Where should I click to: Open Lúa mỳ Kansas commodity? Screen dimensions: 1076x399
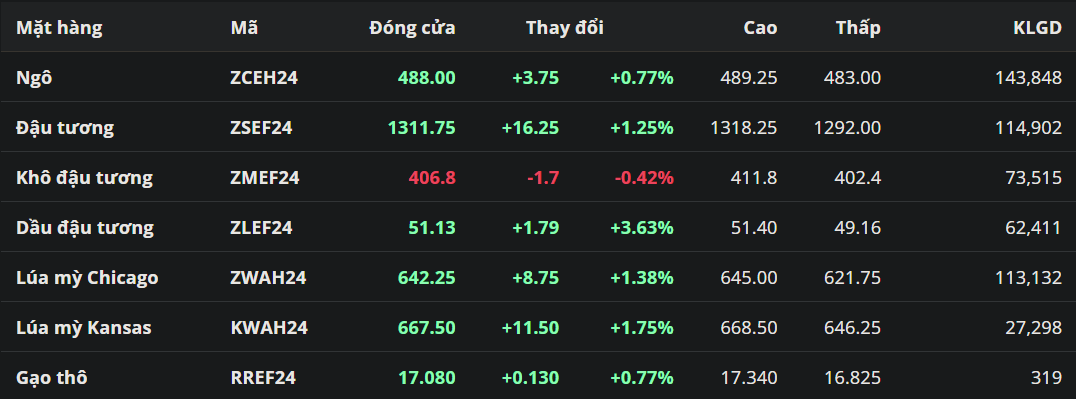click(x=84, y=328)
